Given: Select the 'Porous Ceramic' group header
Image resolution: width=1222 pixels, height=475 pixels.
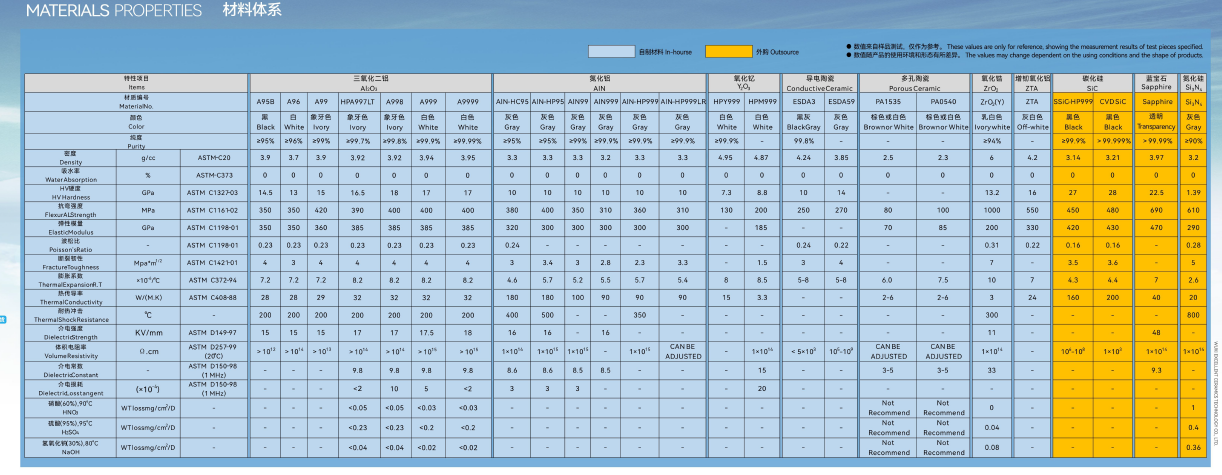Looking at the screenshot, I should pyautogui.click(x=915, y=83).
